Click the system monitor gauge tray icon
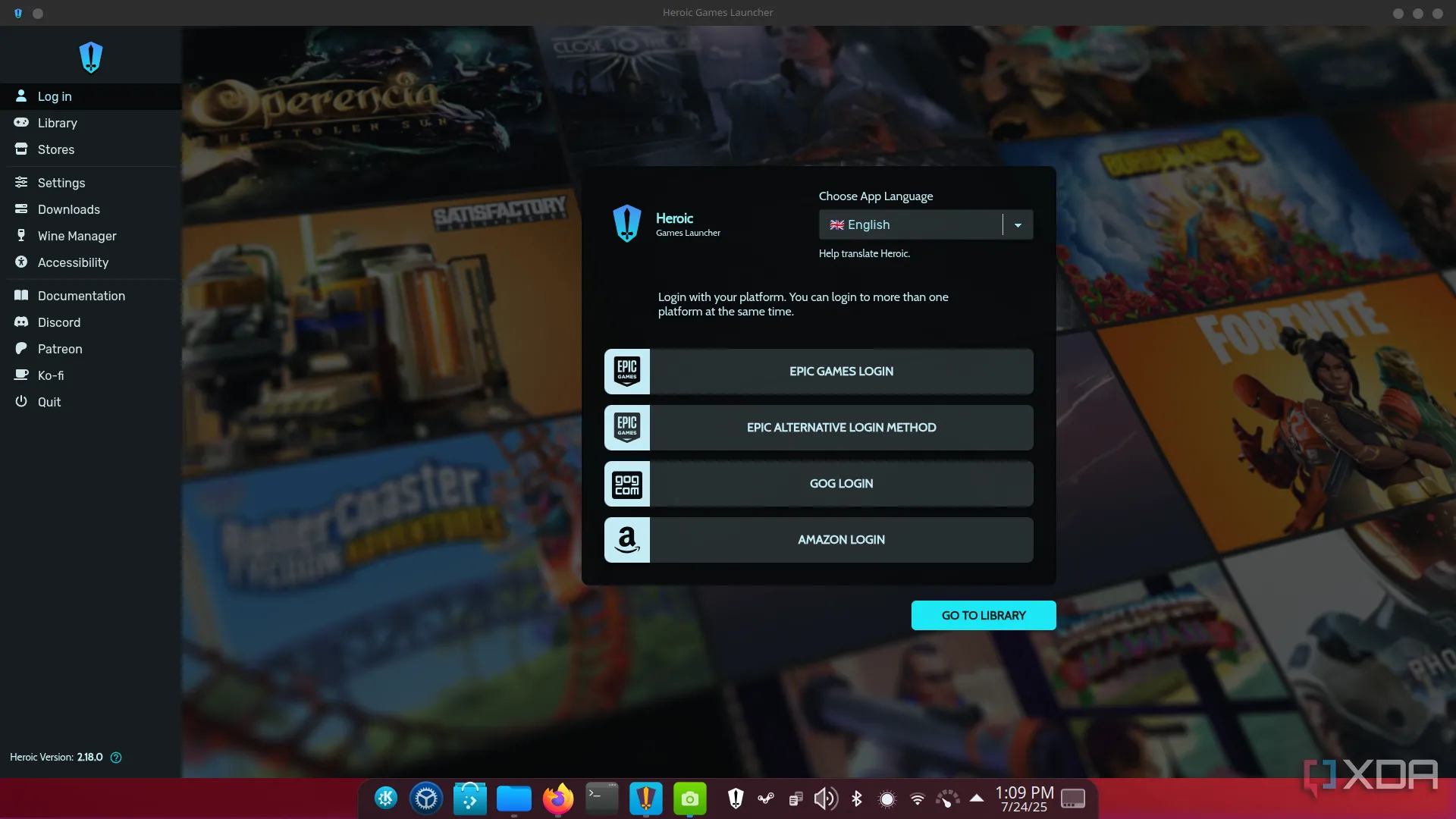 tap(948, 799)
